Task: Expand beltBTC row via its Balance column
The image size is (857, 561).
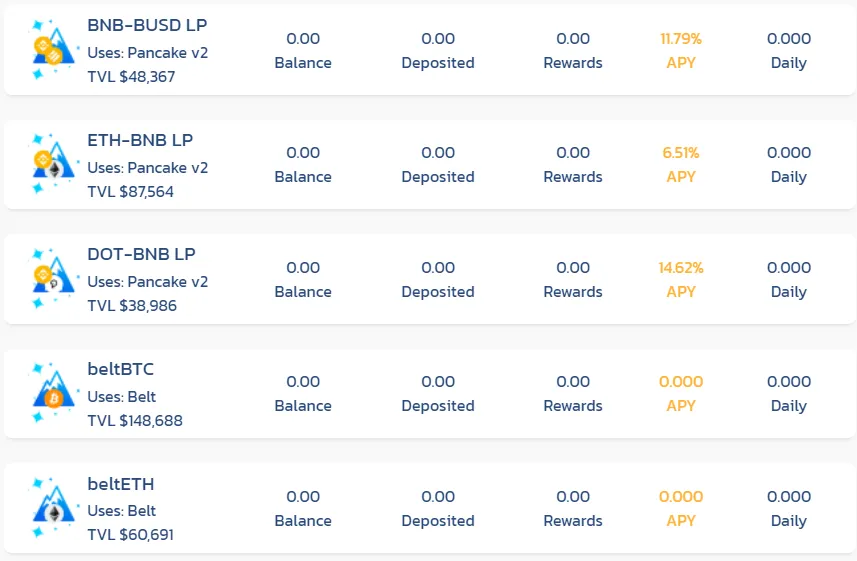Action: (x=303, y=394)
